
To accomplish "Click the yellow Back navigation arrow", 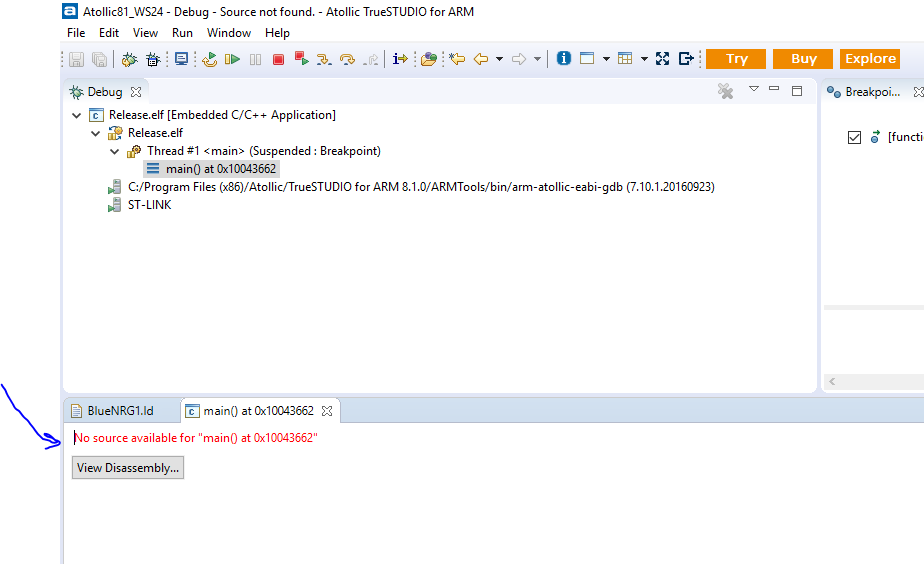I will [x=481, y=59].
